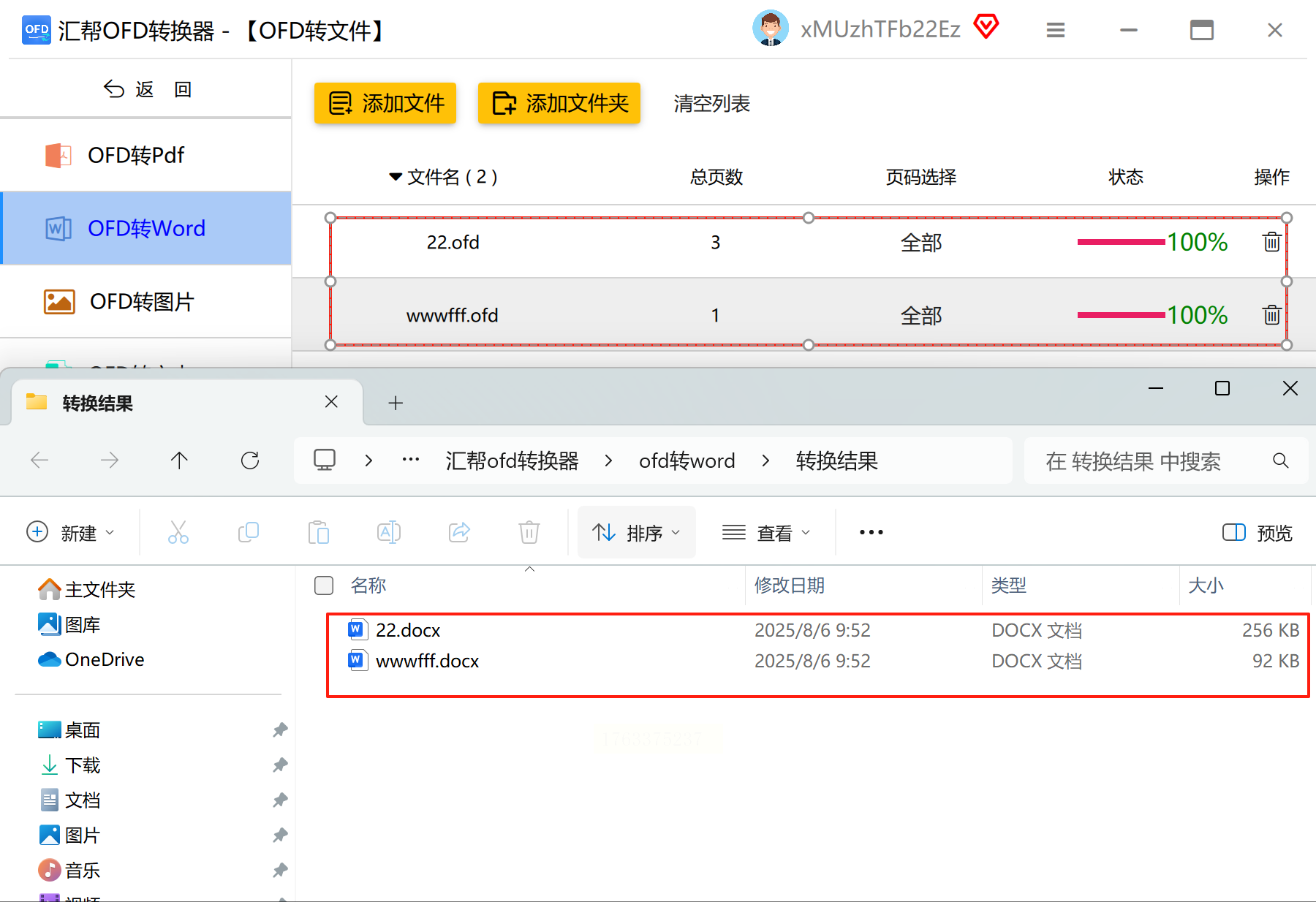Click 清空列表 to clear the list
The image size is (1316, 902).
(x=711, y=103)
